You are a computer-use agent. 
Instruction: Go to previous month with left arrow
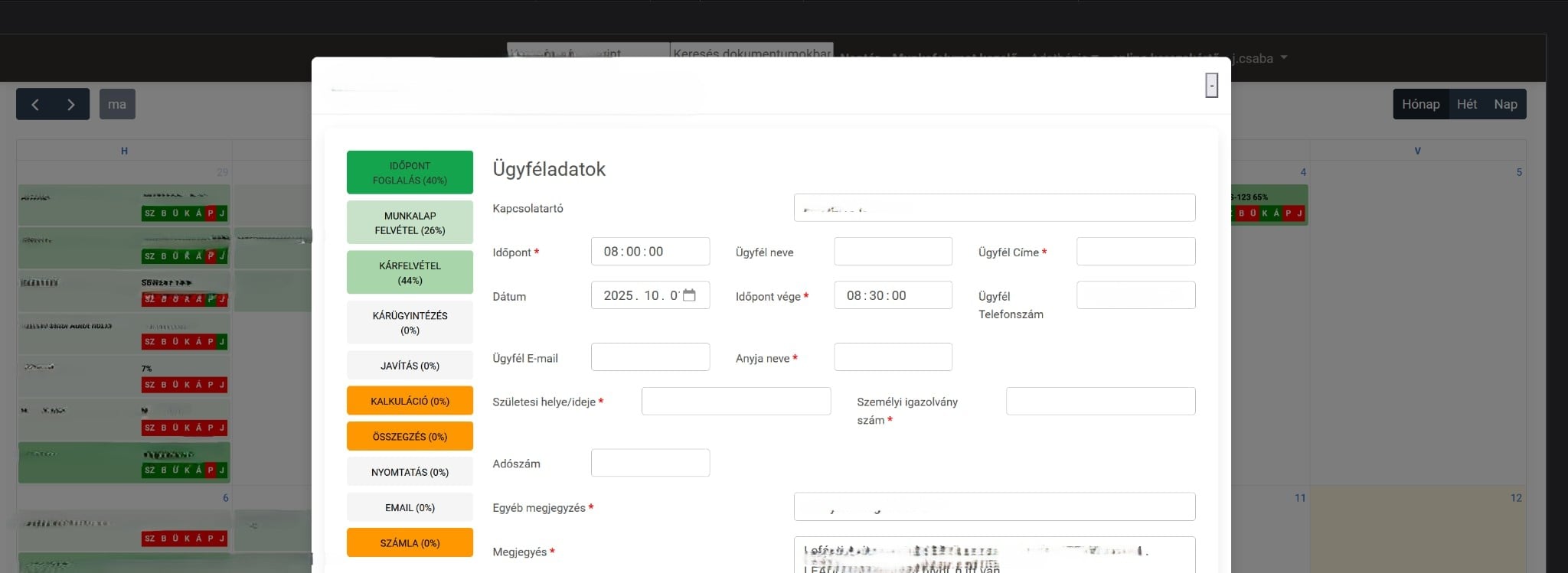tap(35, 105)
